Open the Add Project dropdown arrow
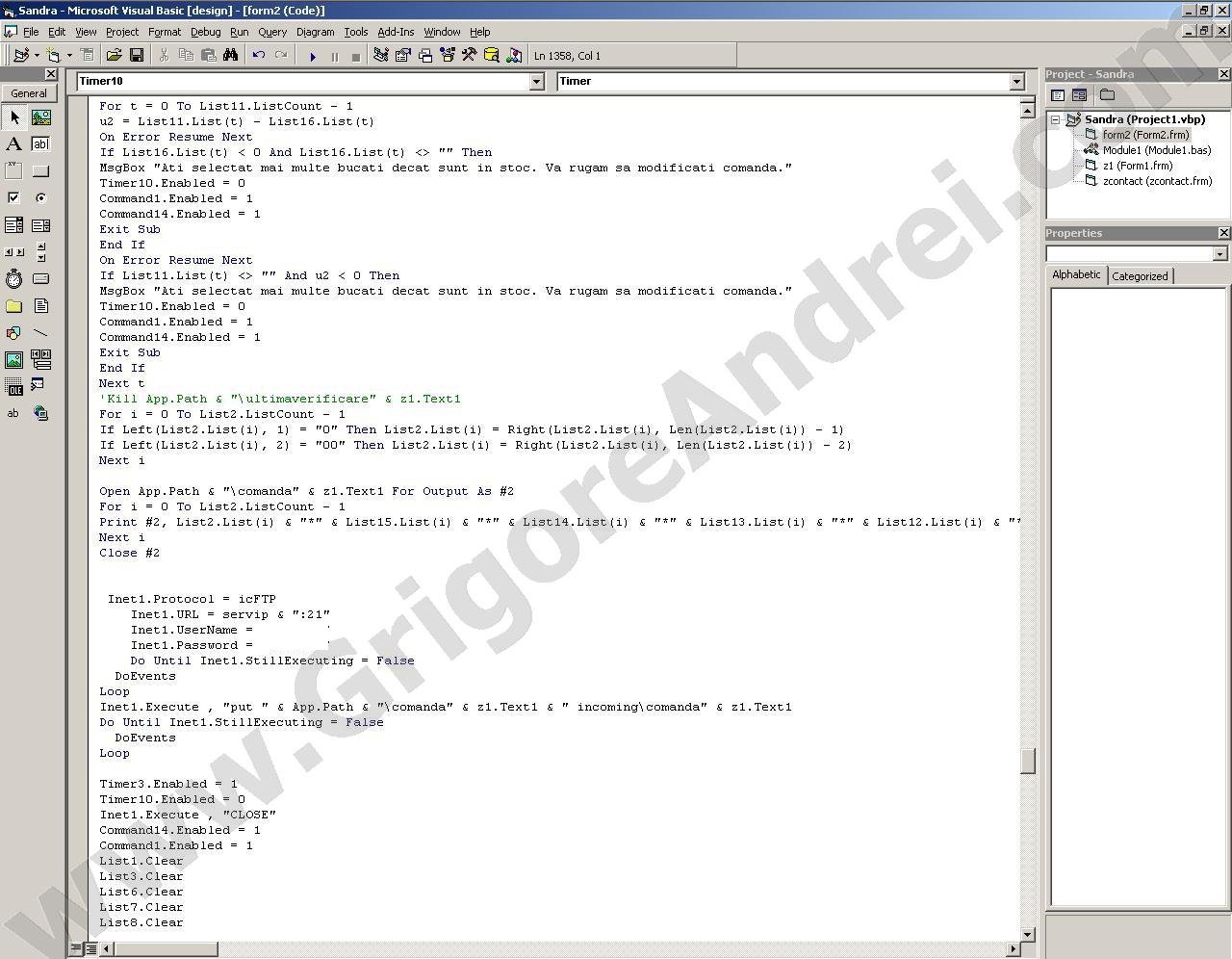 coord(37,56)
